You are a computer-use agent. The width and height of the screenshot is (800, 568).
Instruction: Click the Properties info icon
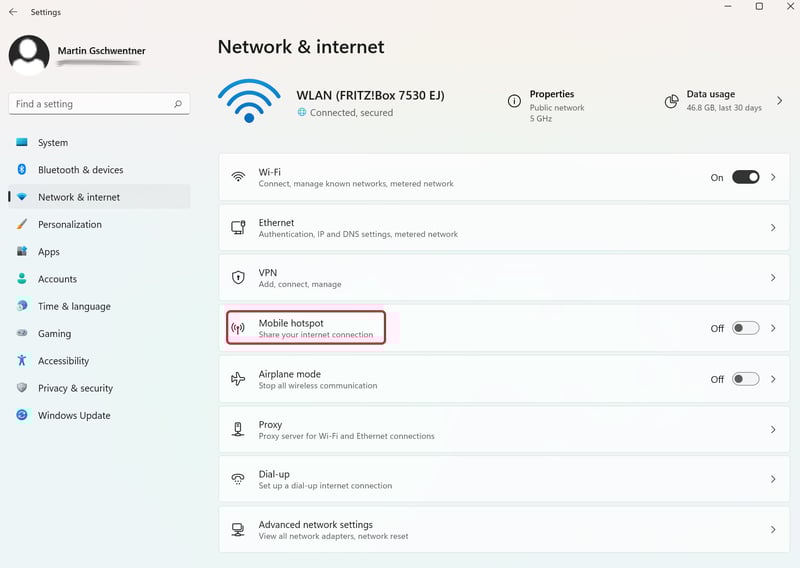pyautogui.click(x=514, y=101)
